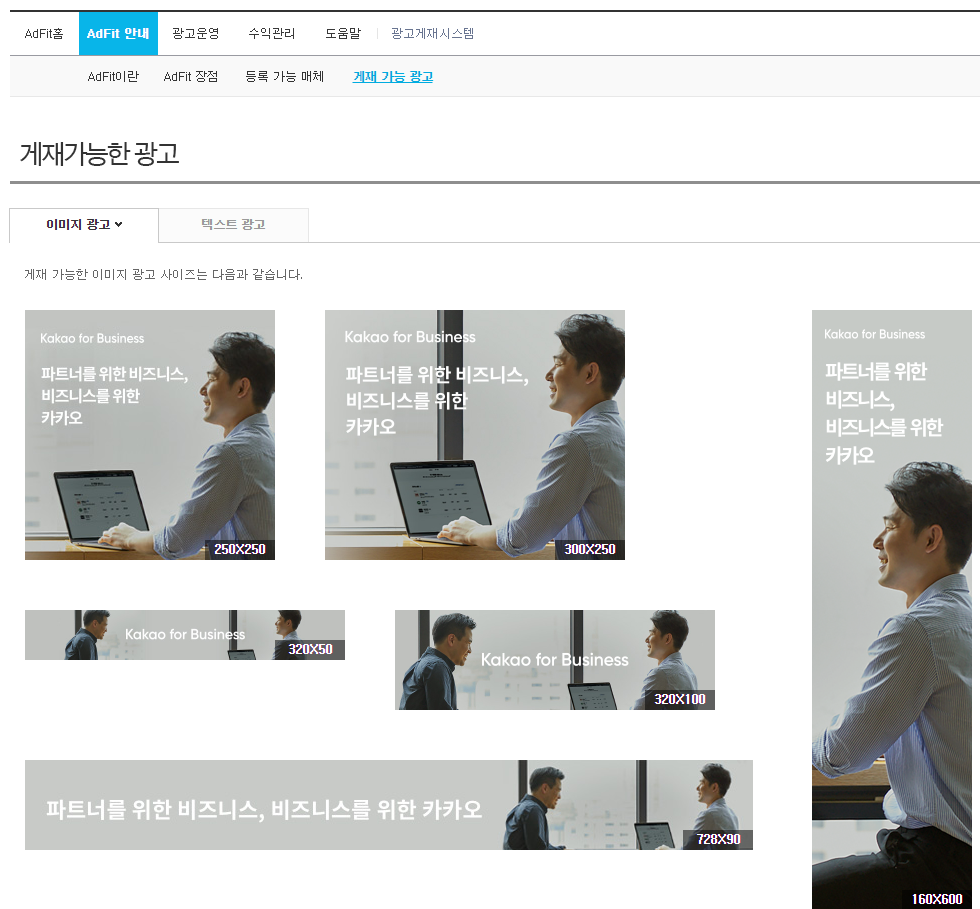Go to the AdFit 장점 submenu page
The width and height of the screenshot is (980, 909).
coord(191,76)
